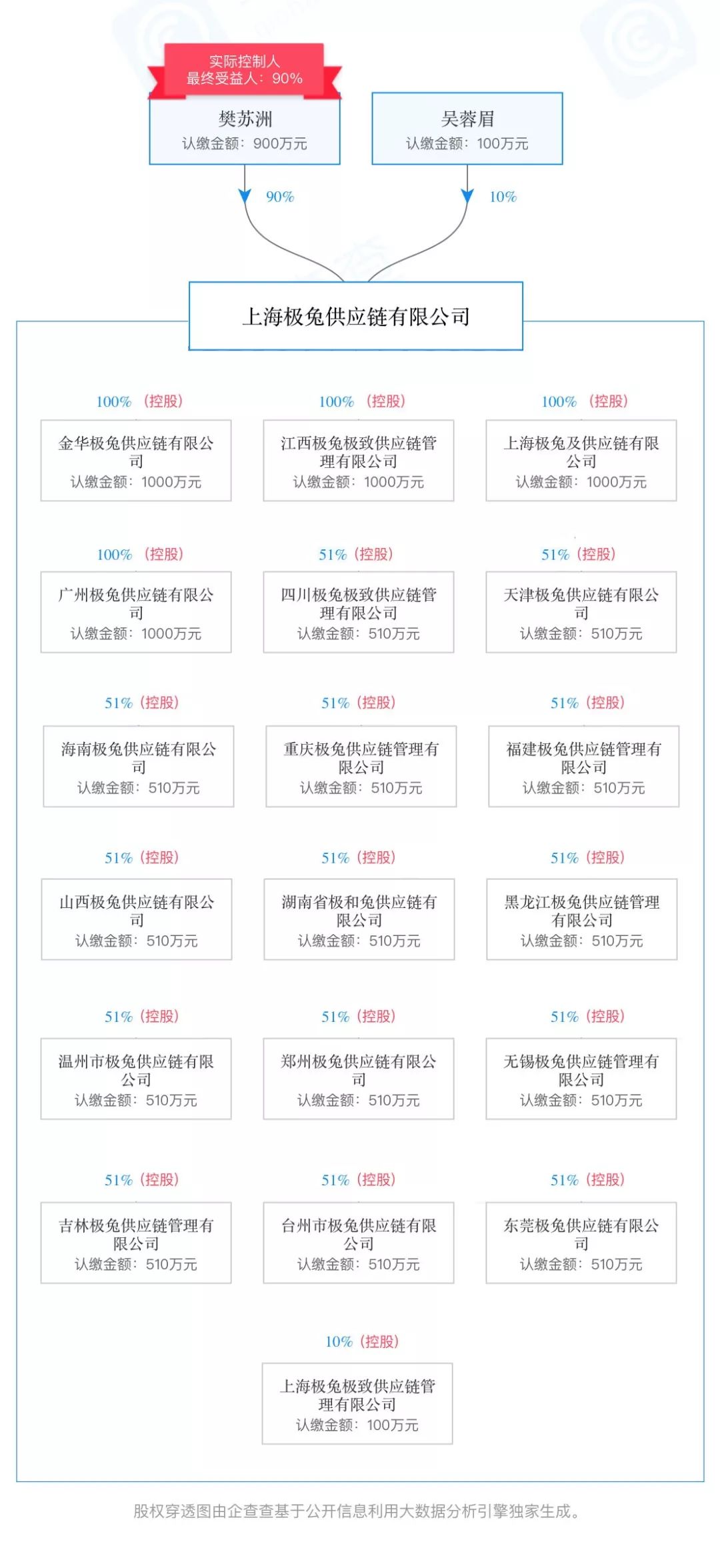Click the blue arrowhead beside 90%
The width and height of the screenshot is (720, 1568).
pos(245,195)
